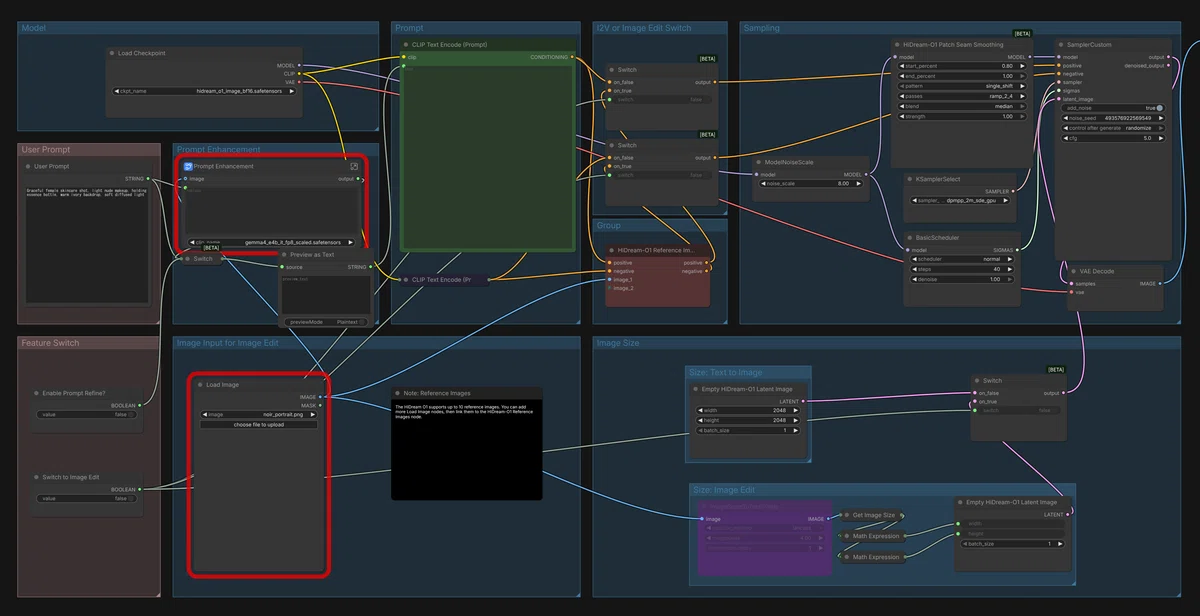This screenshot has width=1200, height=616.
Task: Open the scheduler dropdown set to normal
Action: pos(961,259)
